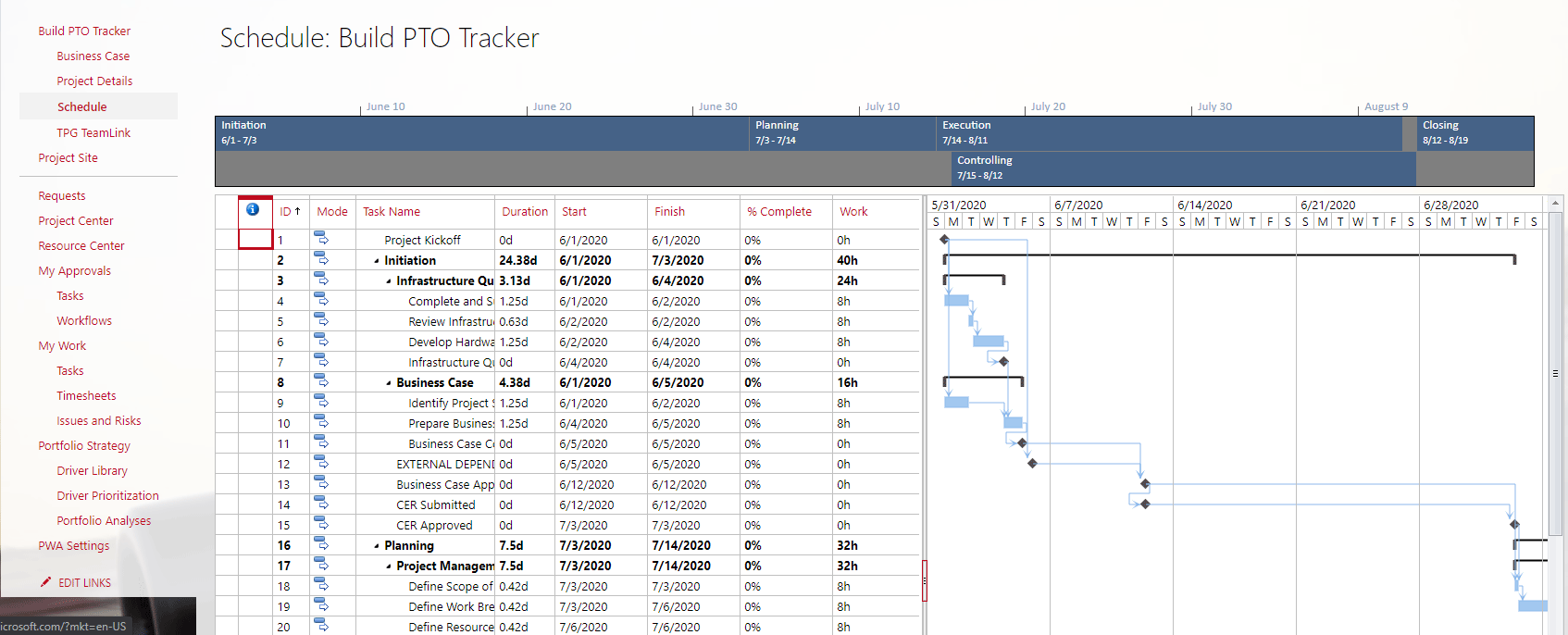Collapse the Initiation summary task
The width and height of the screenshot is (1568, 635).
tap(377, 261)
